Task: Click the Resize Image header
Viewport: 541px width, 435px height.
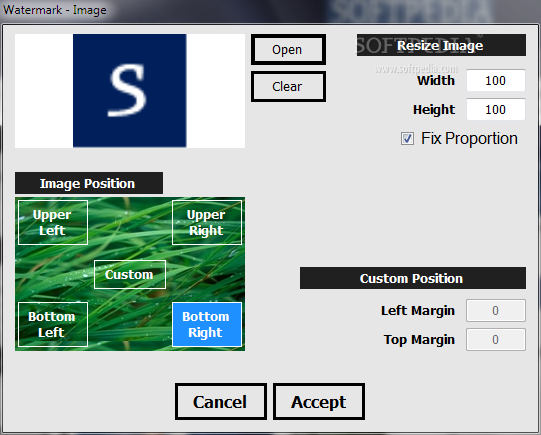Action: pos(441,45)
